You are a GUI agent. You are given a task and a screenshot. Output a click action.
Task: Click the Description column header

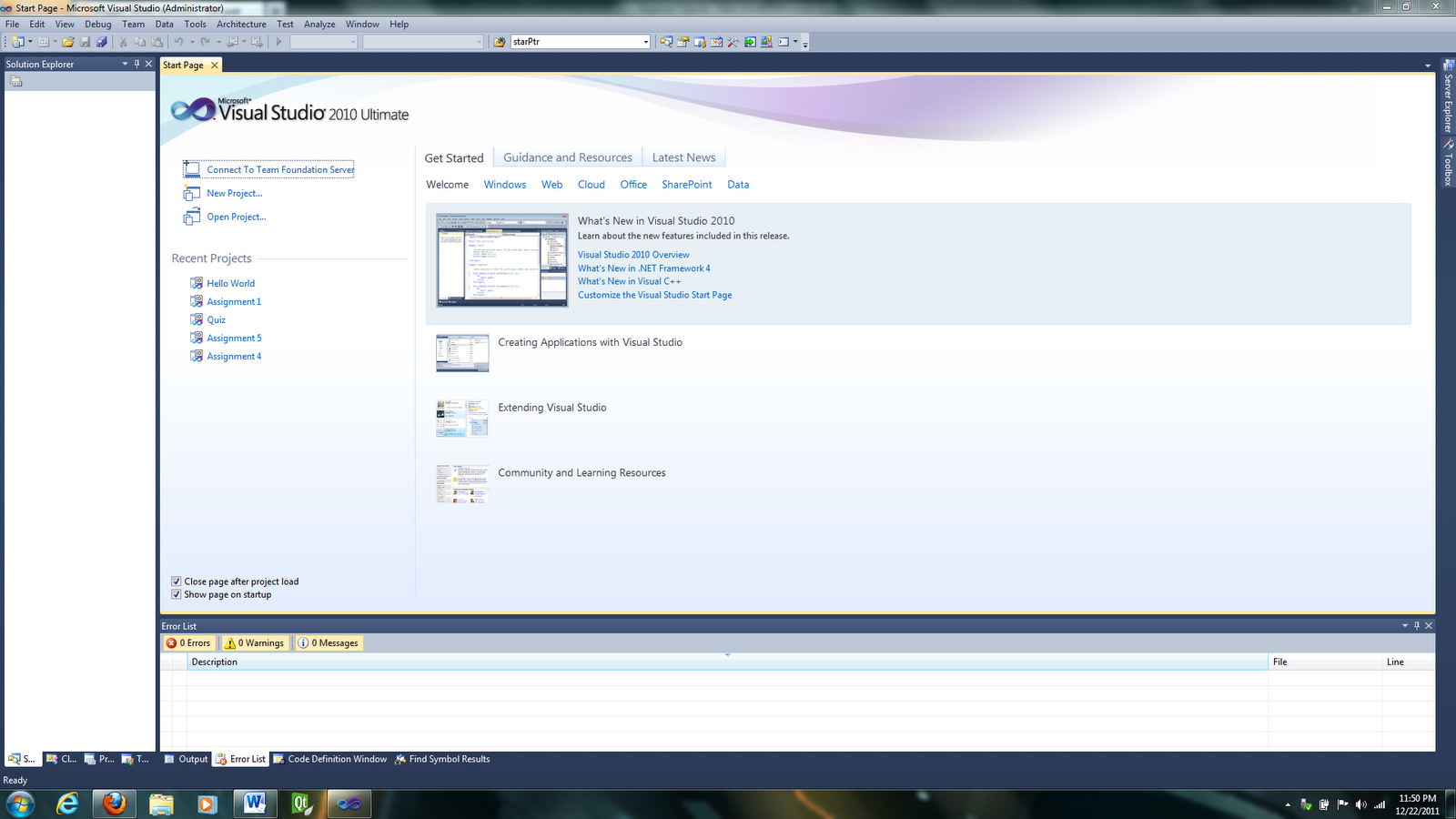coord(727,662)
